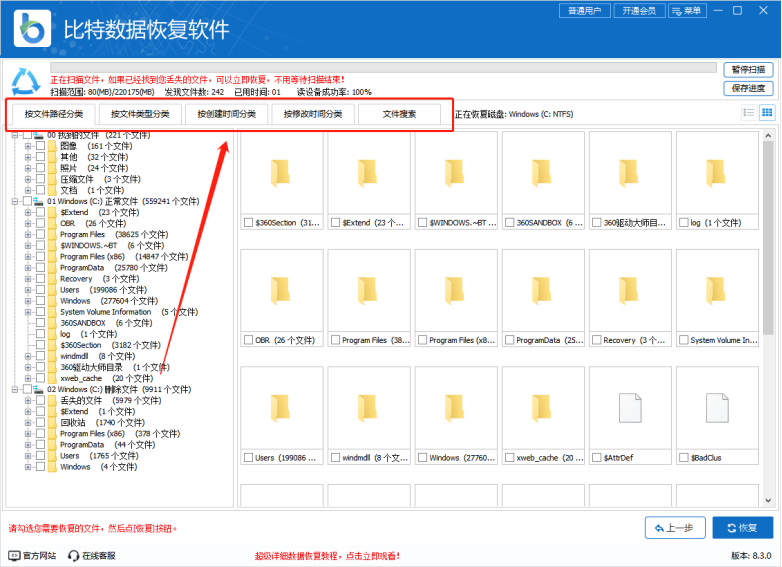Open the log folder icon in grid
Screen dimensions: 782x567
point(716,173)
